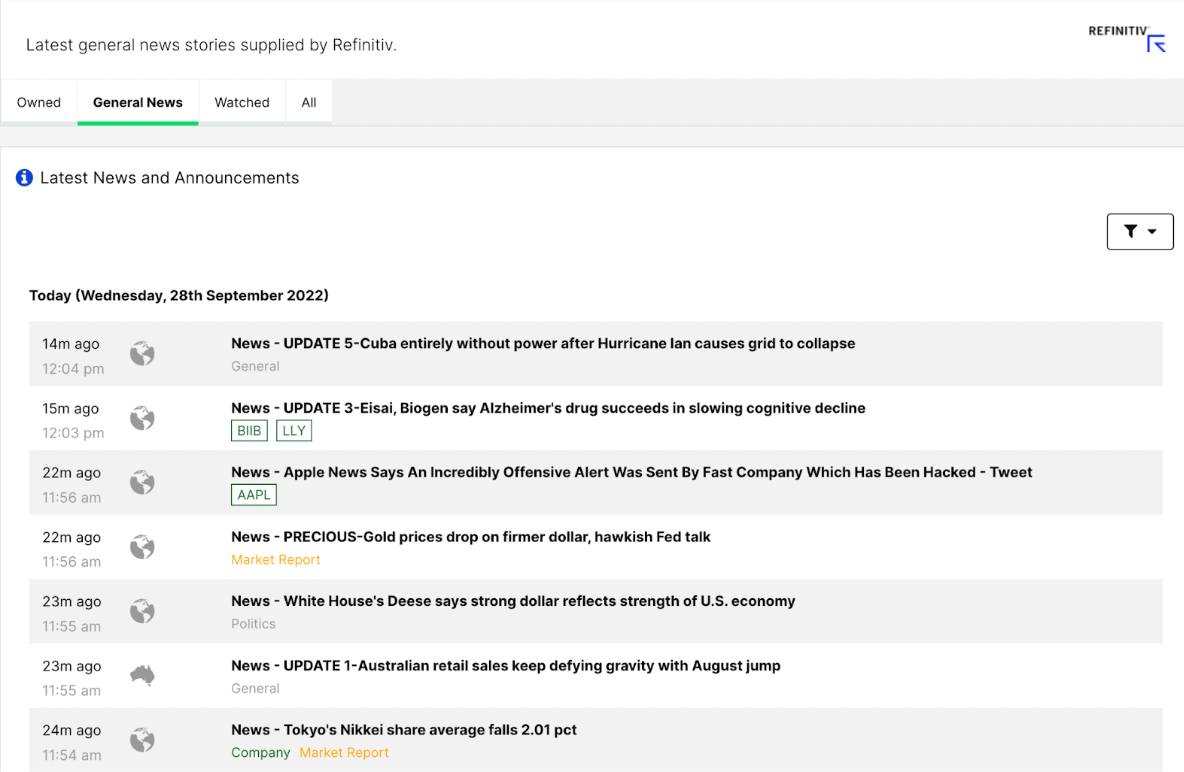Click General tag under Cuba story

(255, 366)
